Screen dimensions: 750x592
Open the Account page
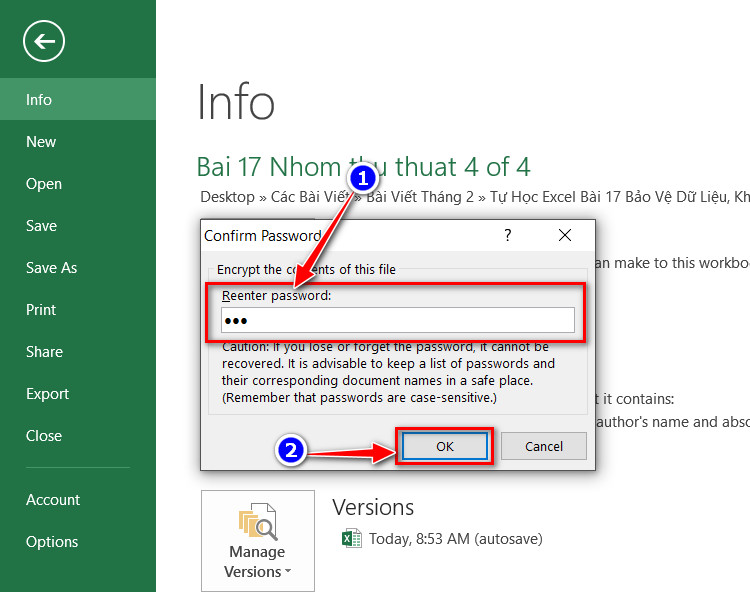tap(77, 500)
